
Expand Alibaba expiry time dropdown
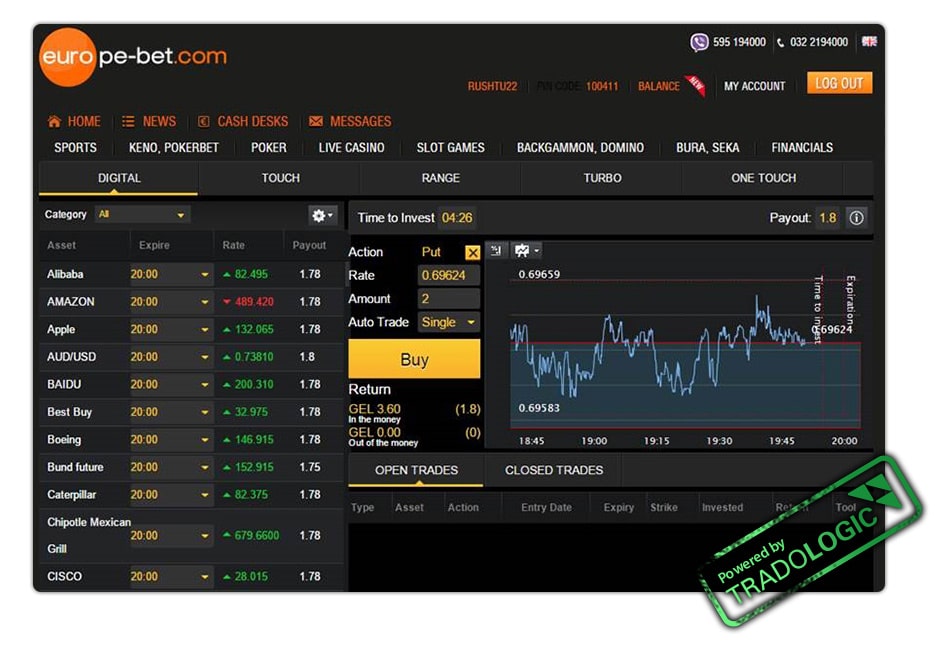[x=171, y=274]
